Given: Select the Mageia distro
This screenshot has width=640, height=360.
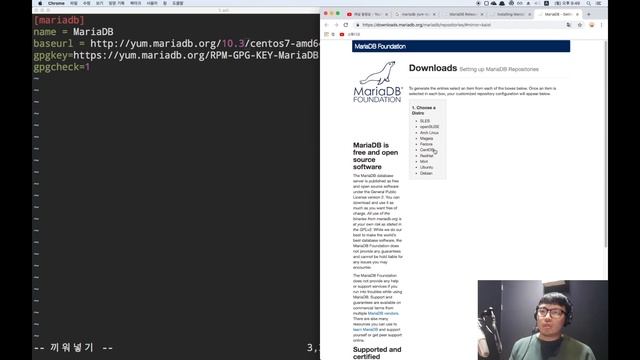Looking at the screenshot, I should tap(426, 138).
